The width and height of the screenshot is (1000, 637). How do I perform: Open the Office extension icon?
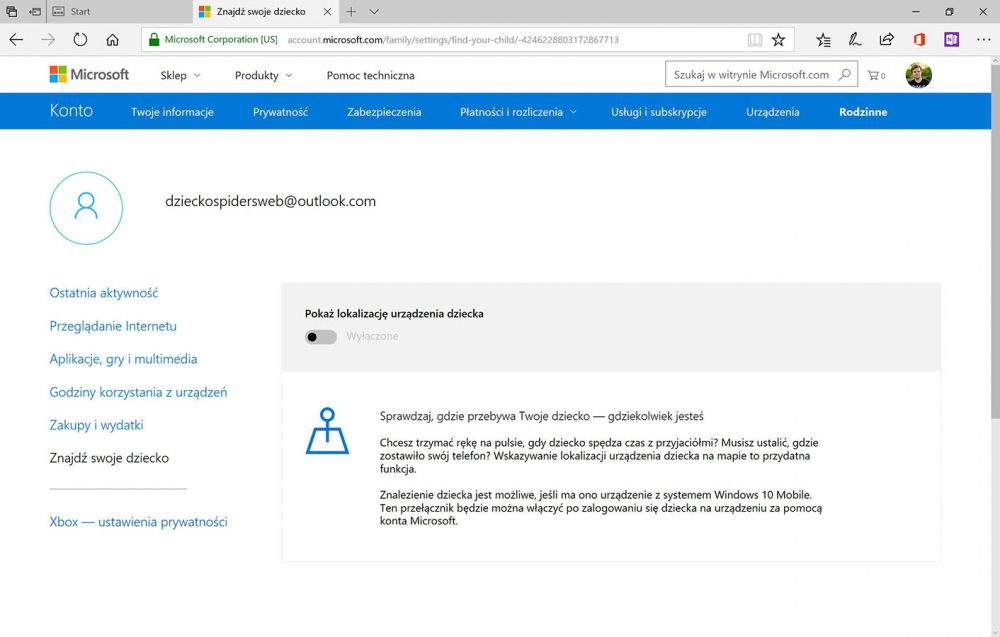click(x=919, y=40)
